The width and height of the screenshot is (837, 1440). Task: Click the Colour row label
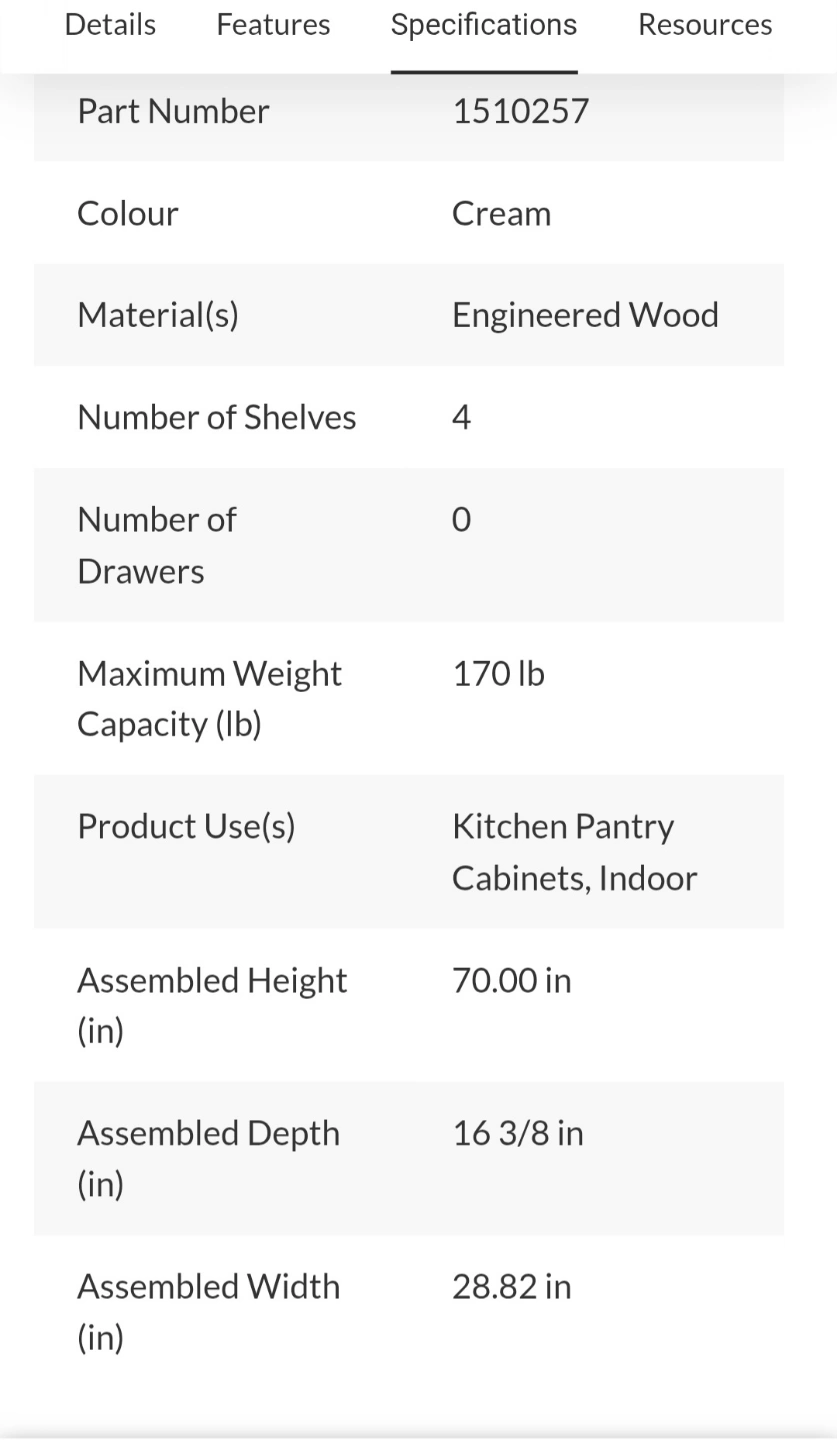click(x=128, y=213)
